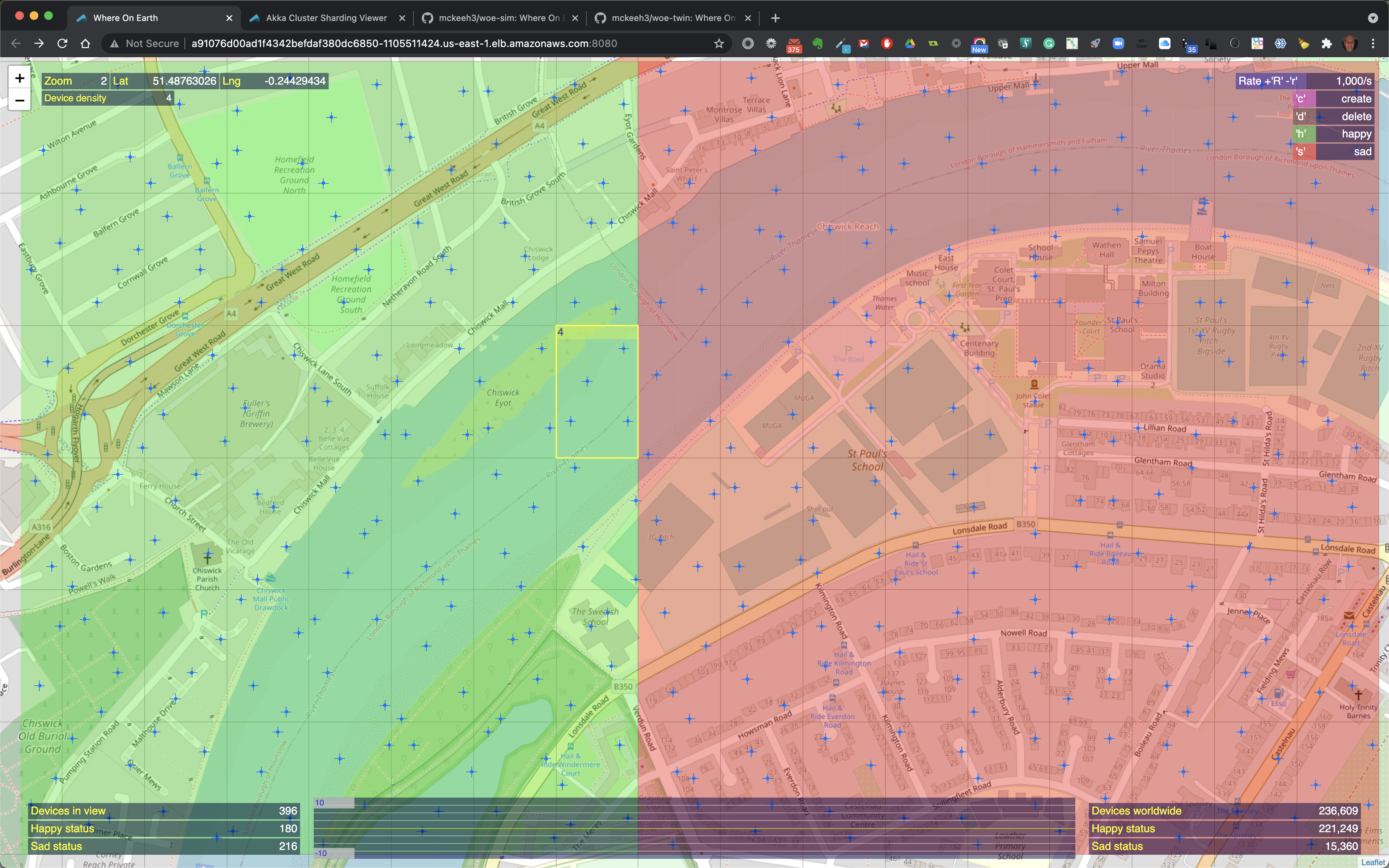Image resolution: width=1389 pixels, height=868 pixels.
Task: Click the Zoom camera extension icon
Action: (1118, 44)
